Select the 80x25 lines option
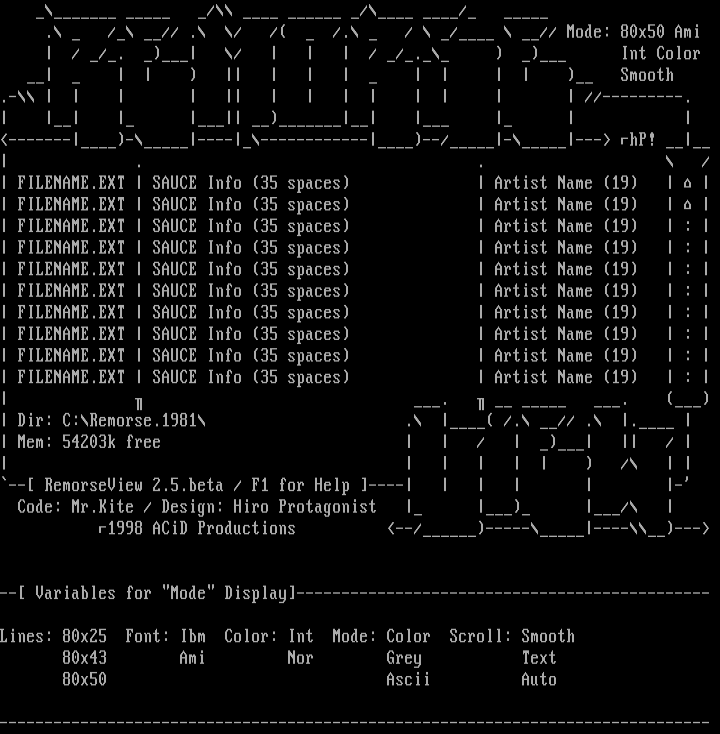The height and width of the screenshot is (734, 720). point(84,637)
